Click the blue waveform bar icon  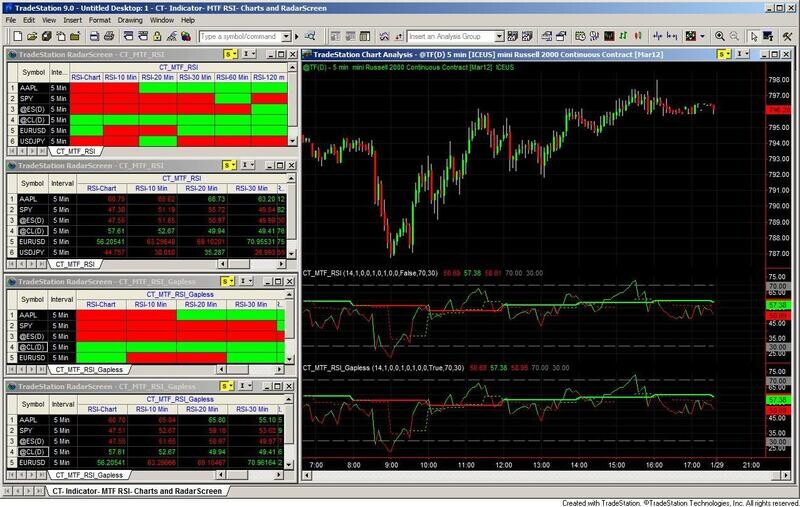[x=658, y=36]
